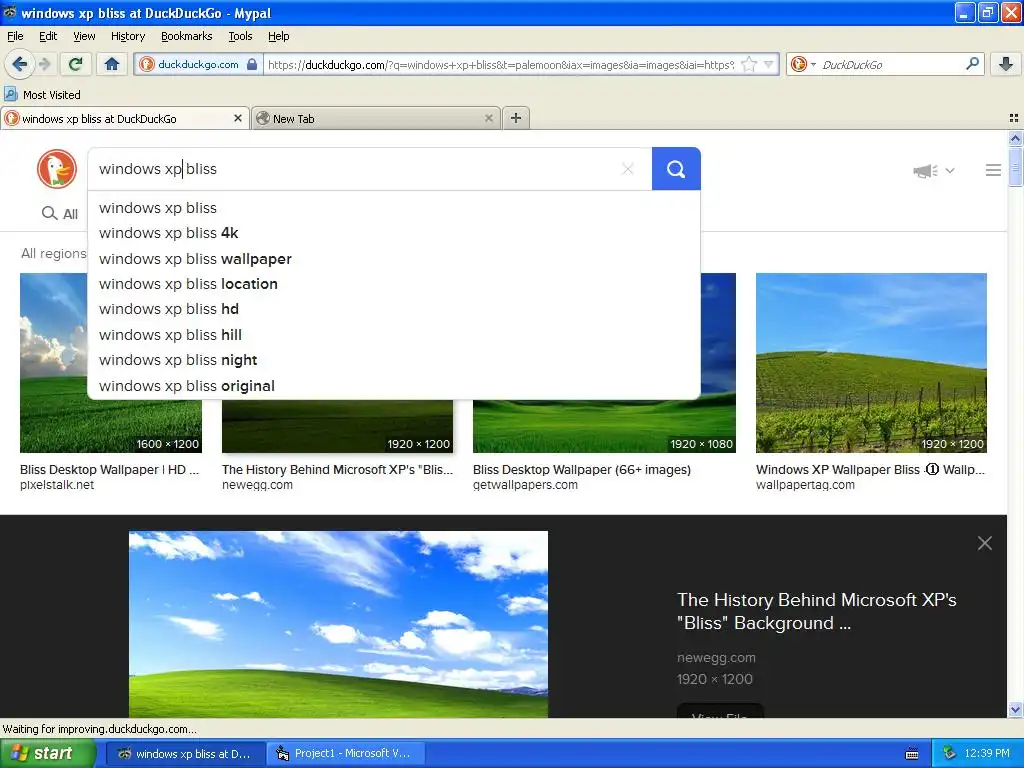Click the Forward navigation arrow
The image size is (1024, 768).
click(44, 64)
